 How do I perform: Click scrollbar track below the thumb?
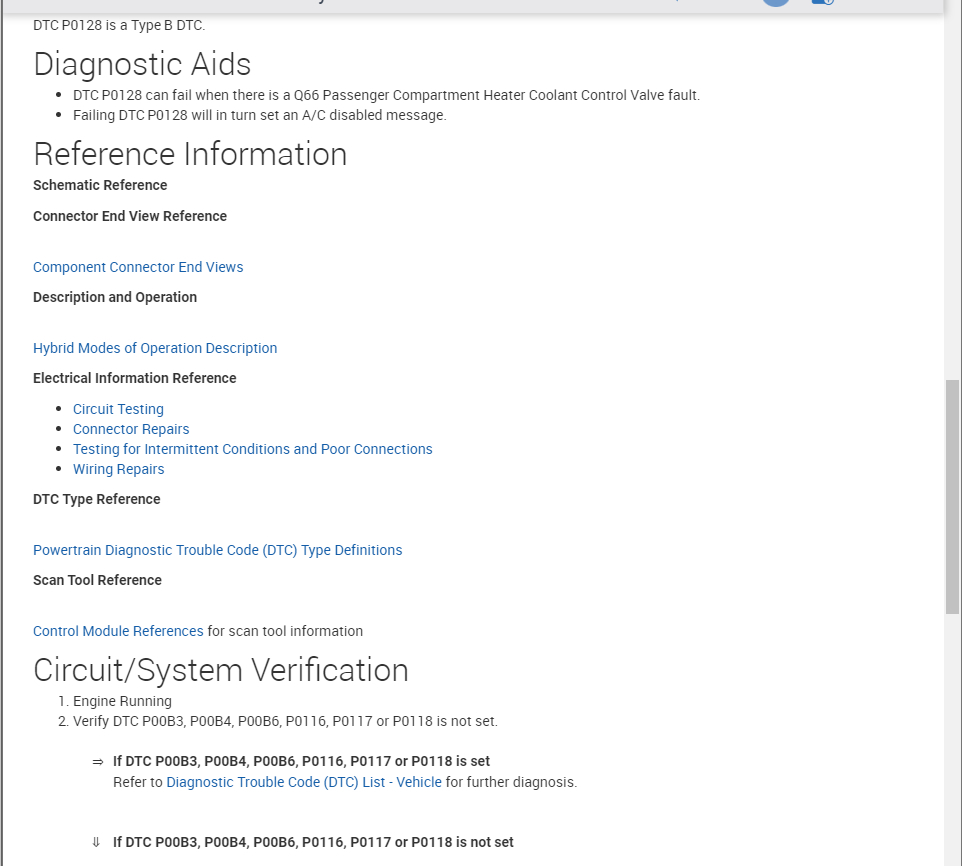952,740
